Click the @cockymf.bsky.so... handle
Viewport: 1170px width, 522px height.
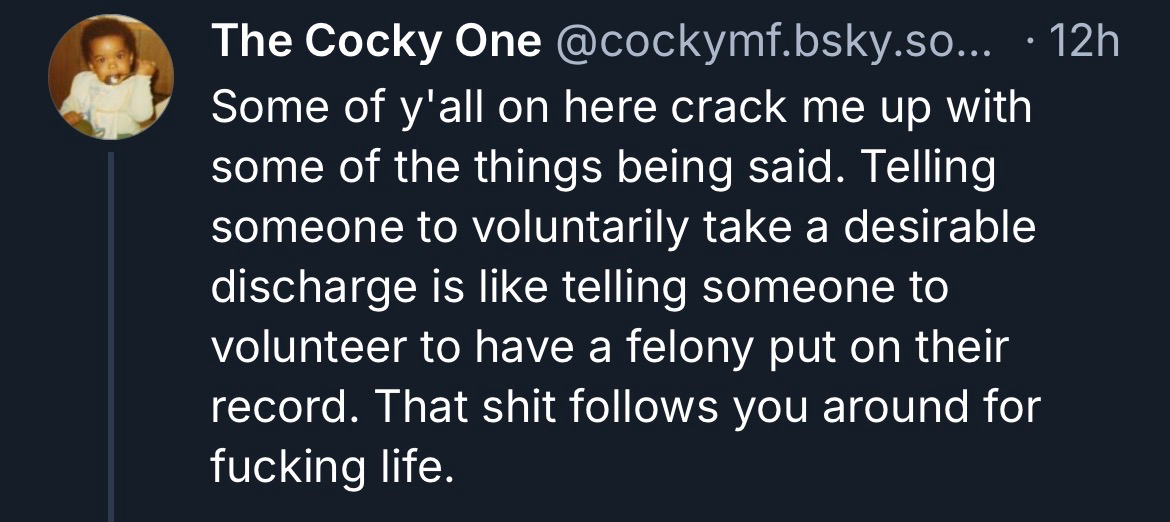tap(768, 42)
